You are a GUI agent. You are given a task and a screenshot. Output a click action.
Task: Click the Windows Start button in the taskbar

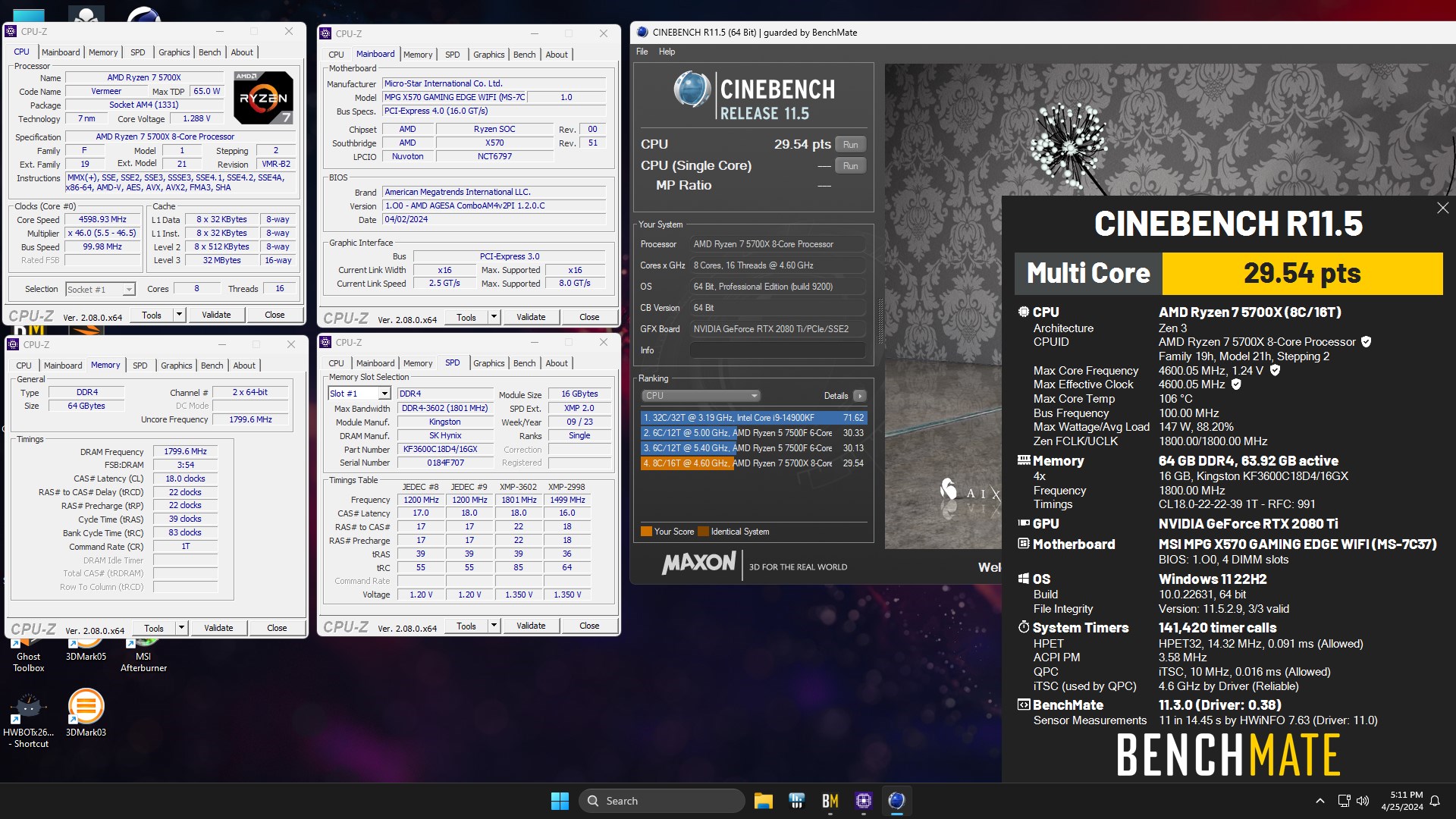pyautogui.click(x=560, y=801)
